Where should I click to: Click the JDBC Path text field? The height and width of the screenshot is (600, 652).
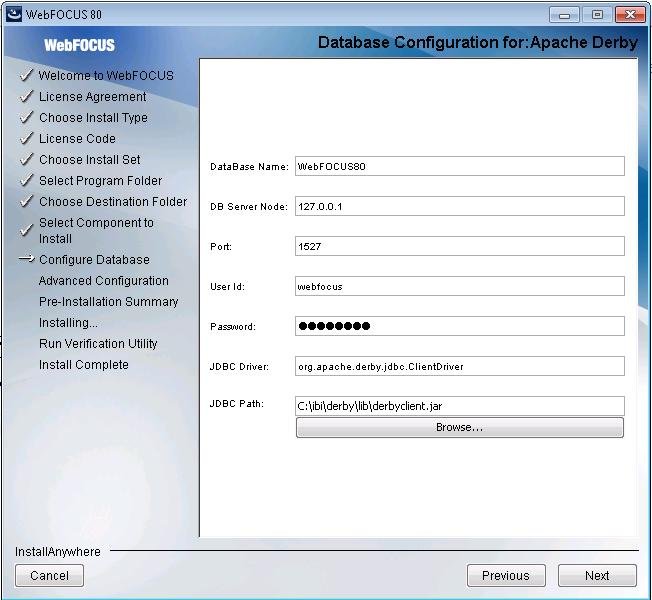tap(459, 405)
